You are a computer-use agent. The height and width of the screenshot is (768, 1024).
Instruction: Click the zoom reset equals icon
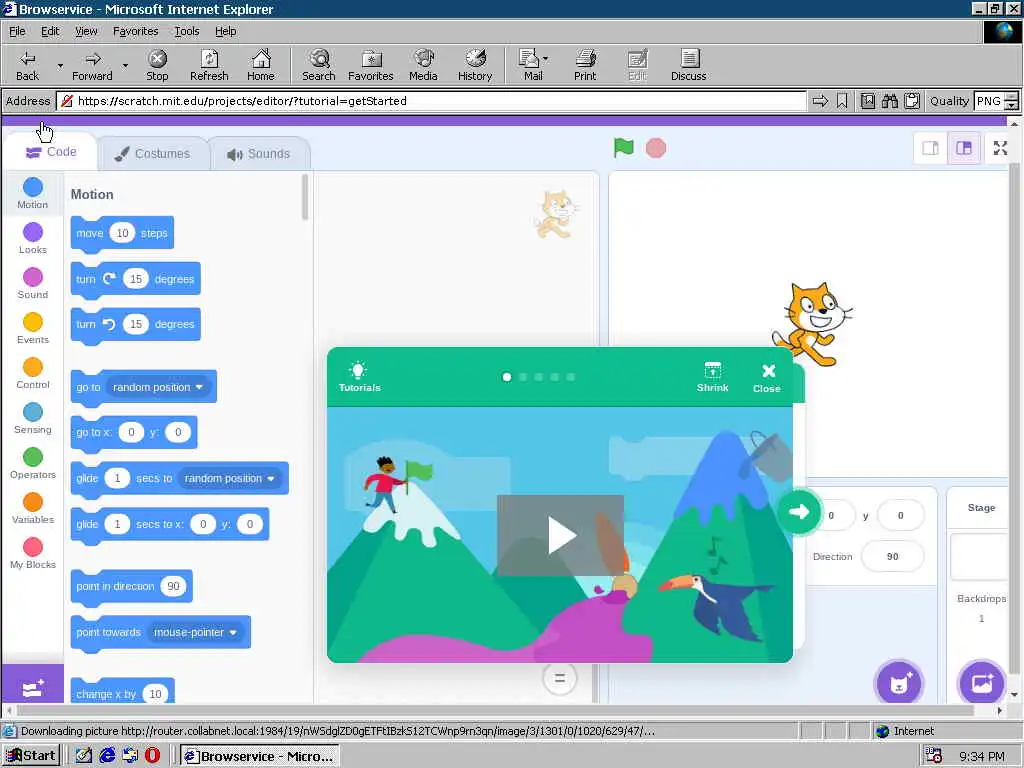click(560, 679)
